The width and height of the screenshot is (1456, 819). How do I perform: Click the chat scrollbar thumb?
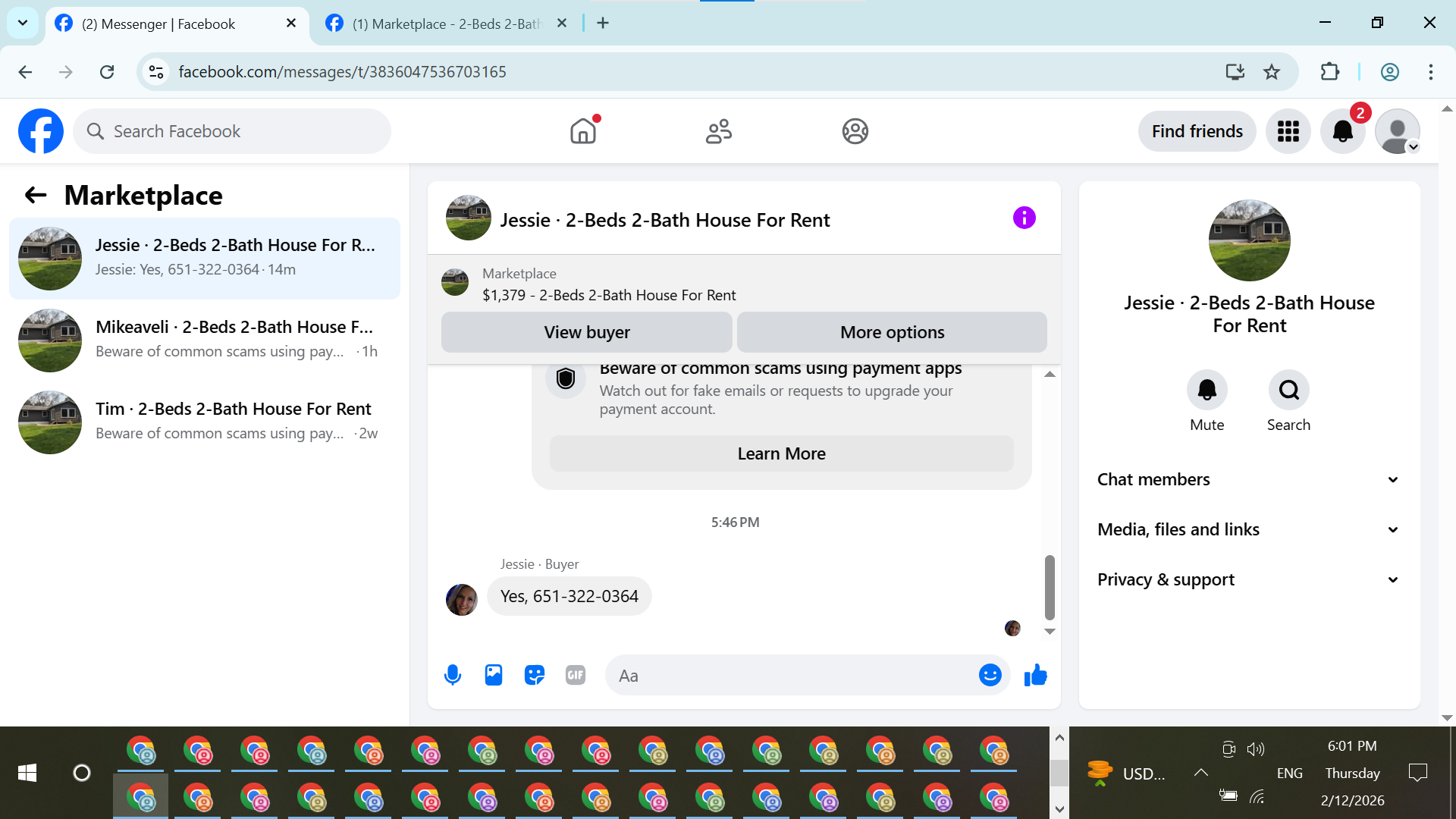pyautogui.click(x=1050, y=588)
